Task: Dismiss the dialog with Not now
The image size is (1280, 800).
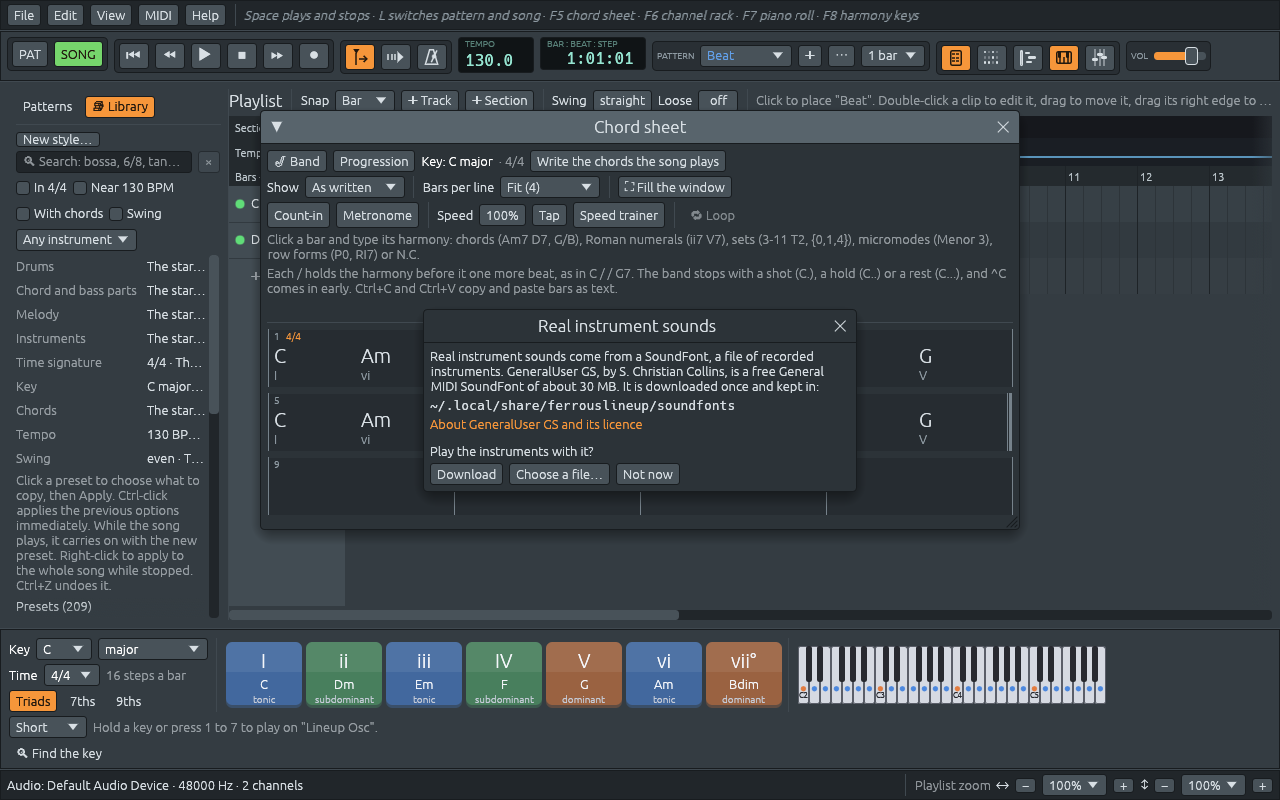Action: (x=647, y=475)
